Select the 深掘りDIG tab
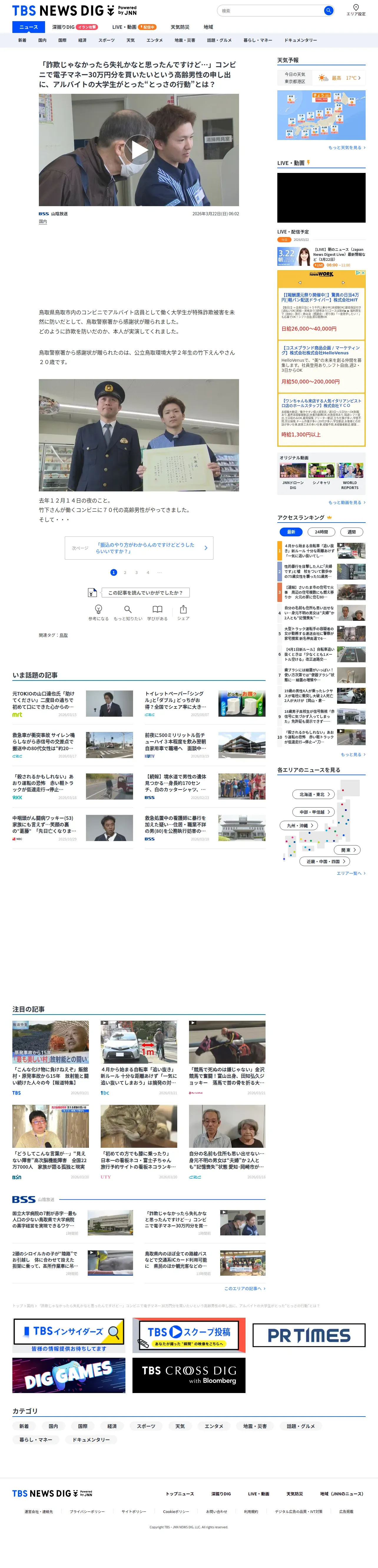Image resolution: width=378 pixels, height=1568 pixels. [74, 27]
